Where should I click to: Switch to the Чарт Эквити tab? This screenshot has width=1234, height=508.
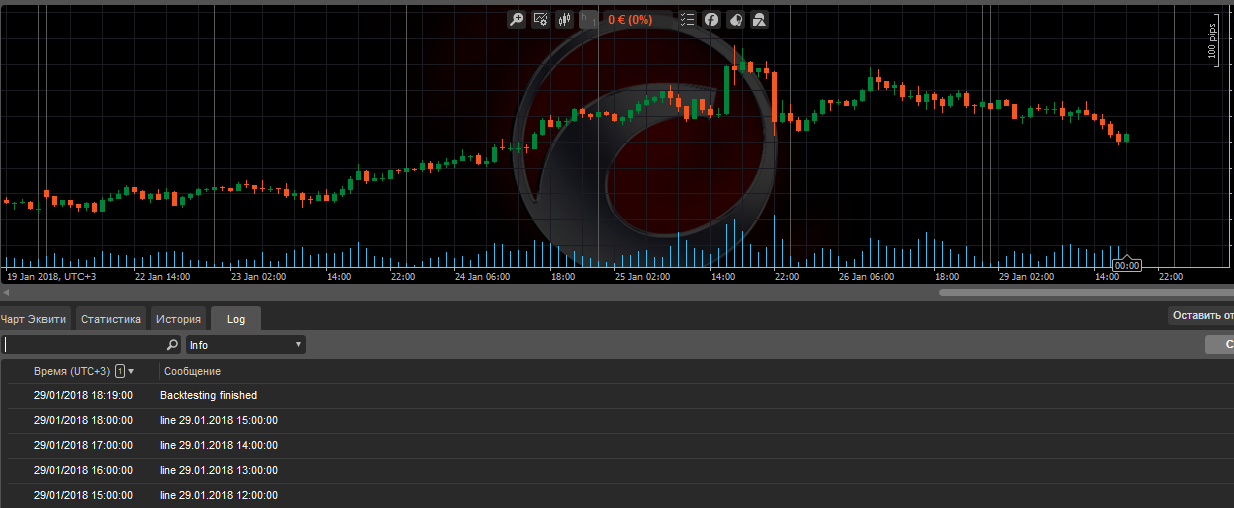34,319
